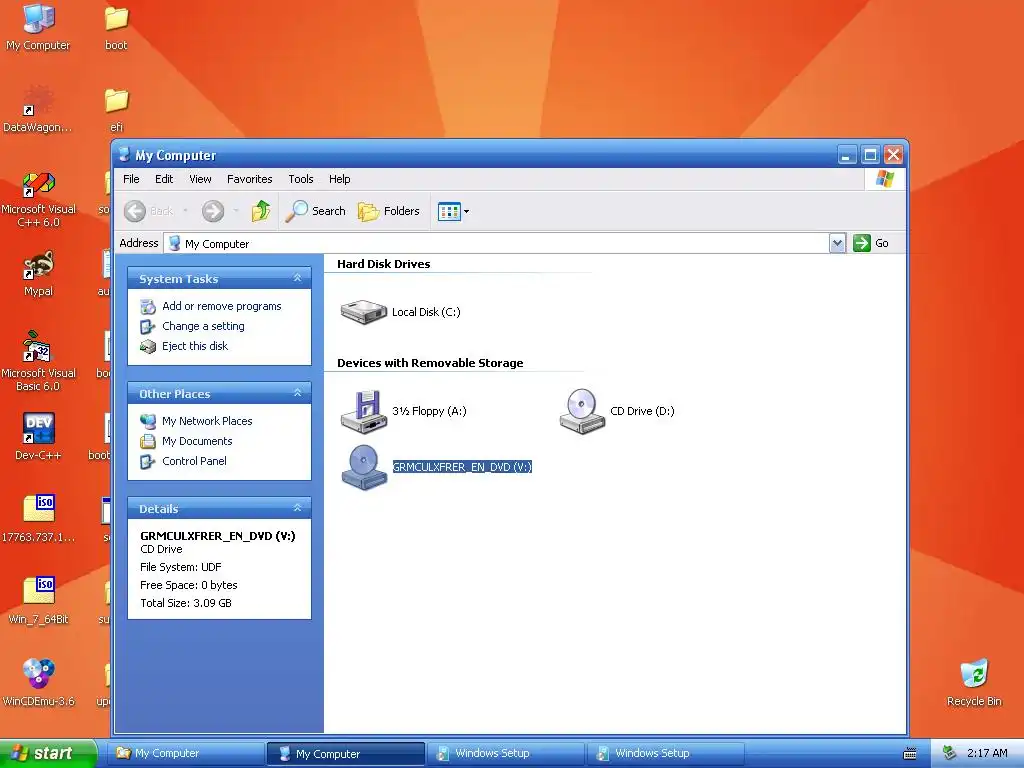Screen dimensions: 1024x768
Task: Select the Recycle Bin icon
Action: coord(974,682)
